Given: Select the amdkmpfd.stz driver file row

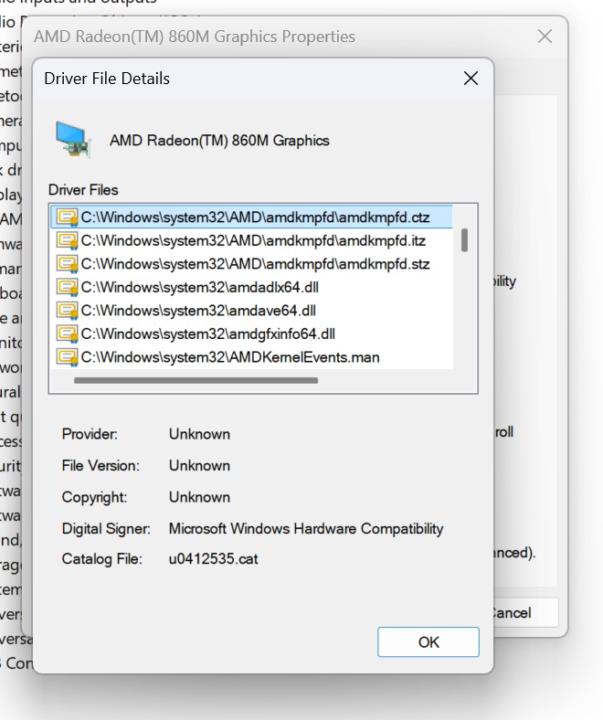Looking at the screenshot, I should [x=252, y=264].
